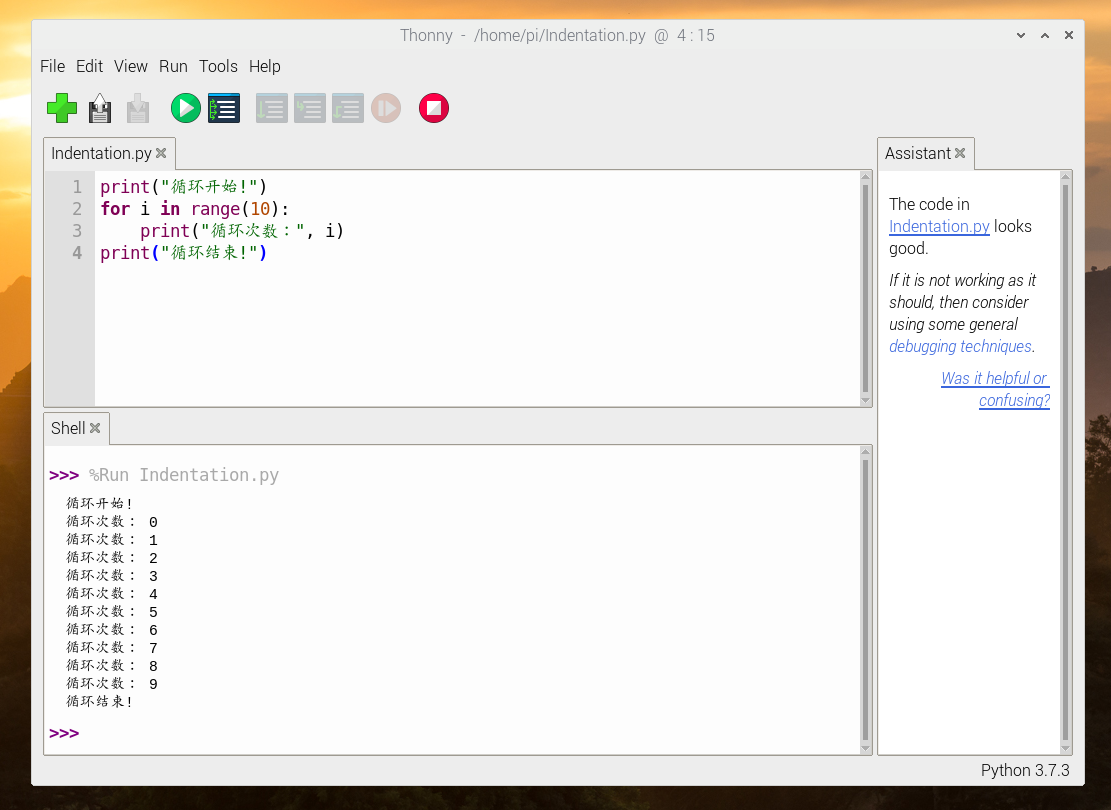Screen dimensions: 1111x810
Task: Minimize the Thonny window
Action: (1021, 35)
